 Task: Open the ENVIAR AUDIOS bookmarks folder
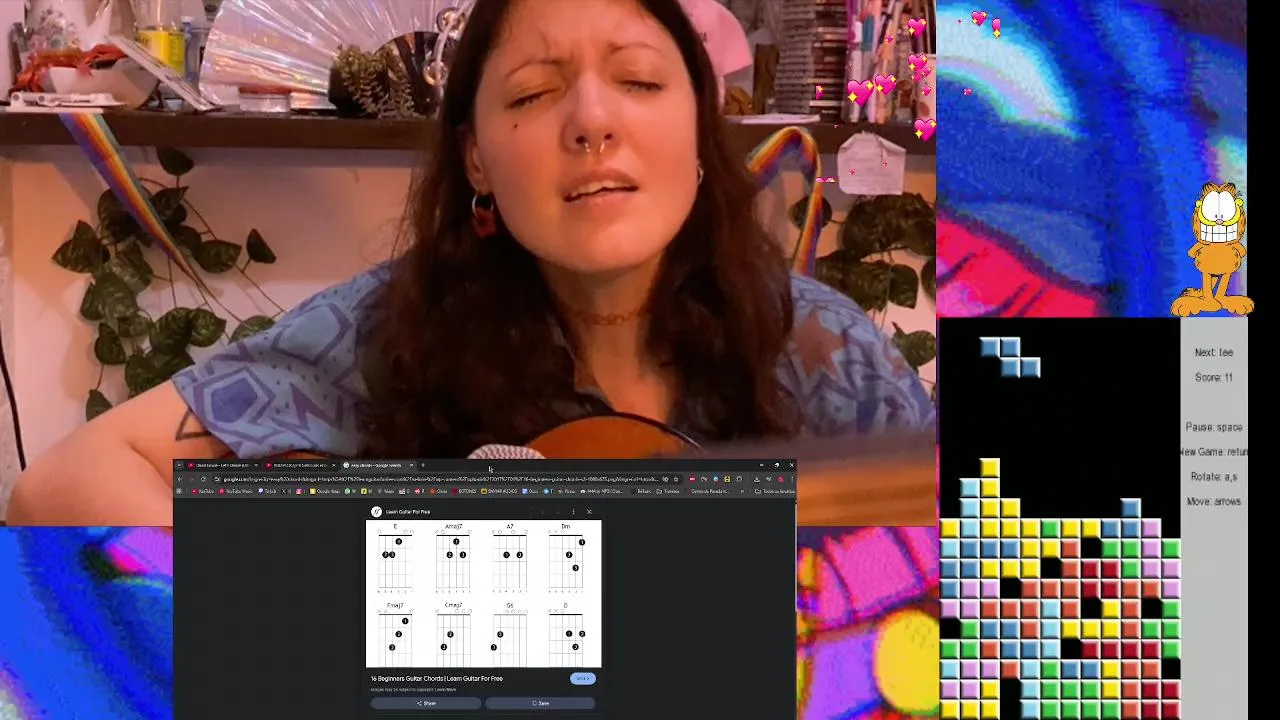tap(499, 491)
